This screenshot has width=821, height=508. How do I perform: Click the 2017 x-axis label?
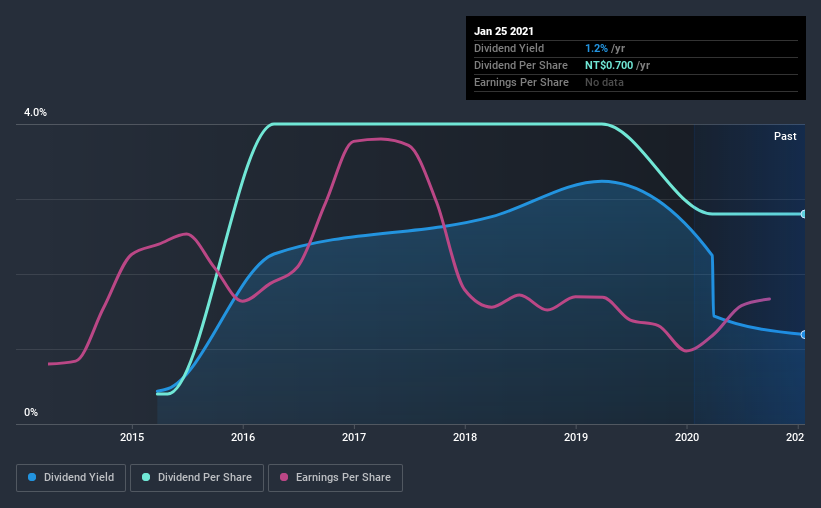pos(354,437)
